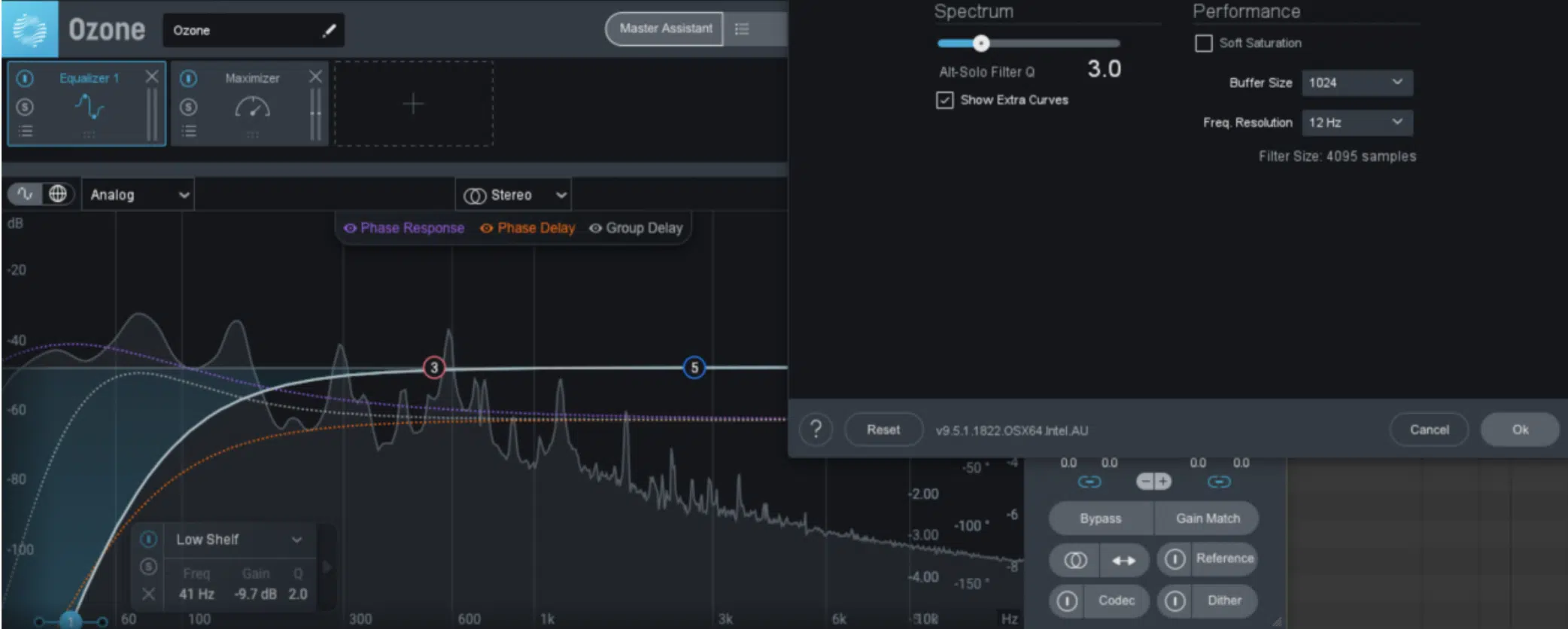Click the Equalizer 1 module gain slider
Viewport: 1568px width, 629px height.
(152, 114)
